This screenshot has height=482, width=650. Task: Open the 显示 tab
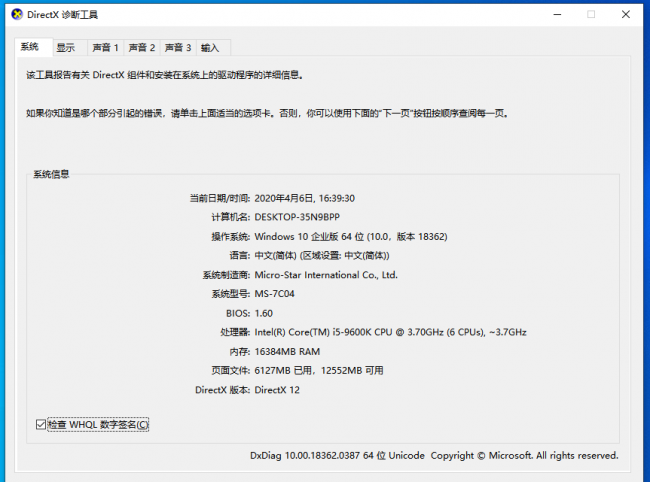pos(69,48)
